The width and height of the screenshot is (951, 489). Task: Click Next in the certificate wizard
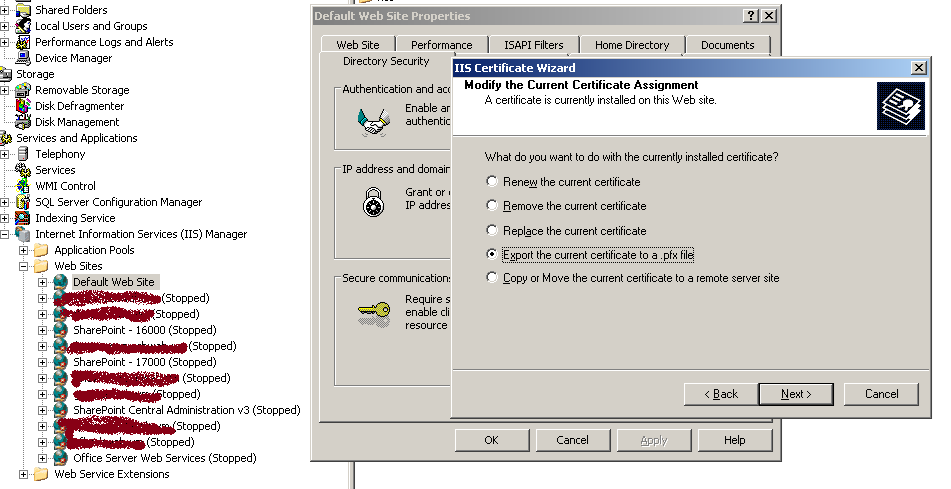point(796,394)
